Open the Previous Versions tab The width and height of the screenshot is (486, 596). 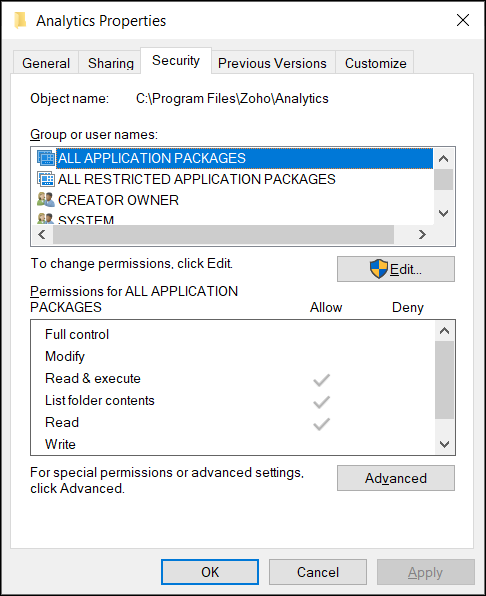pos(272,63)
